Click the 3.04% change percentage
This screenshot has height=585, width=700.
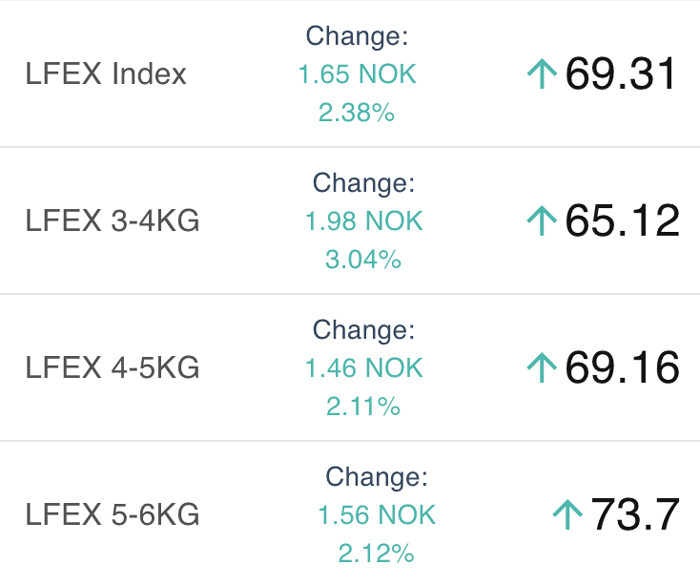coord(363,259)
